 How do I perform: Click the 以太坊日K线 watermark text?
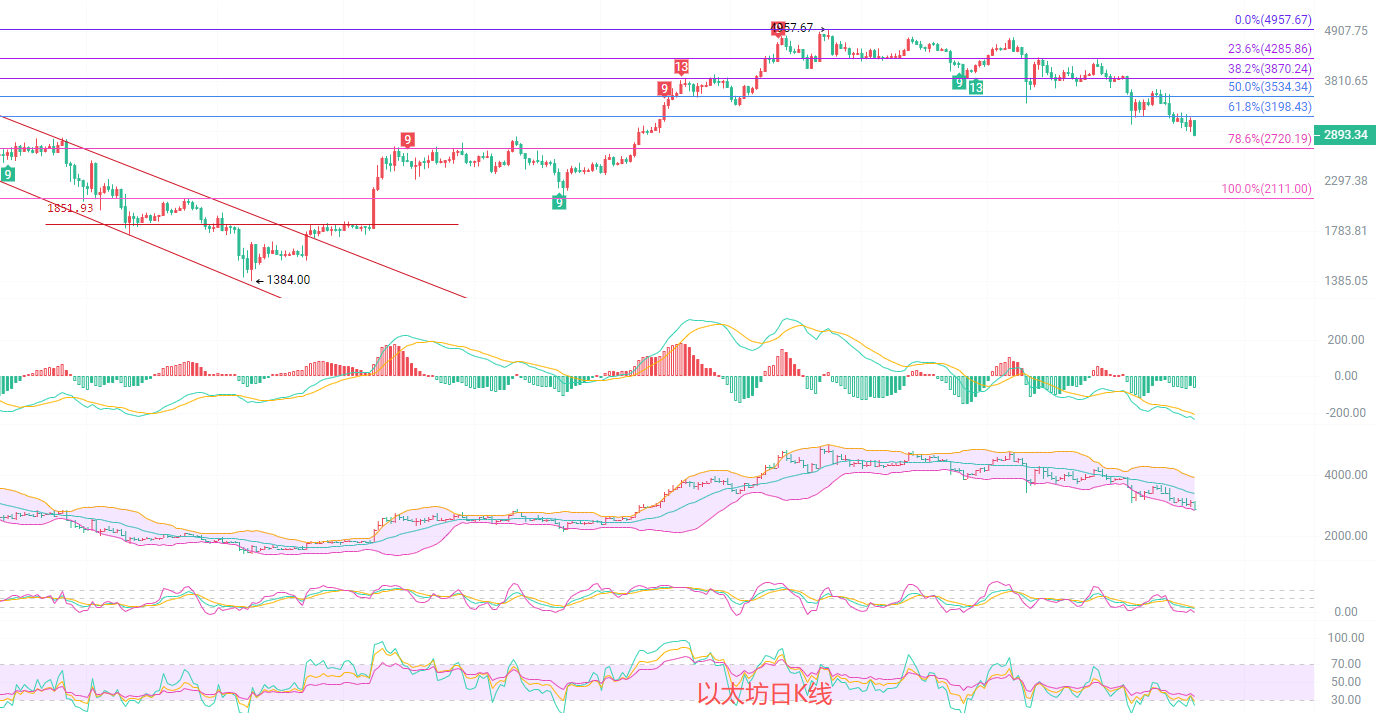[764, 694]
